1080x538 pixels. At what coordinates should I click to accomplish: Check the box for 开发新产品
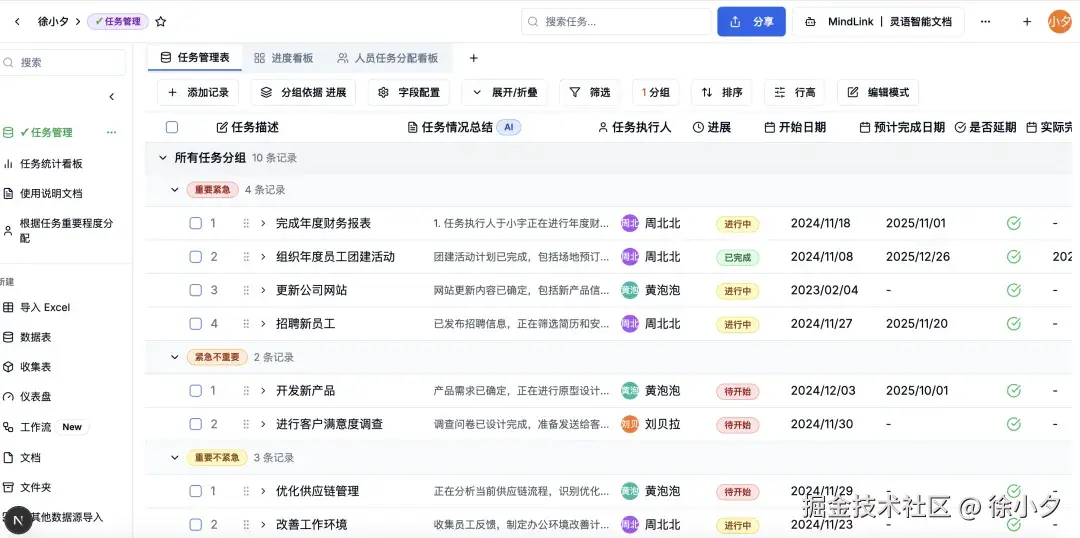(196, 391)
